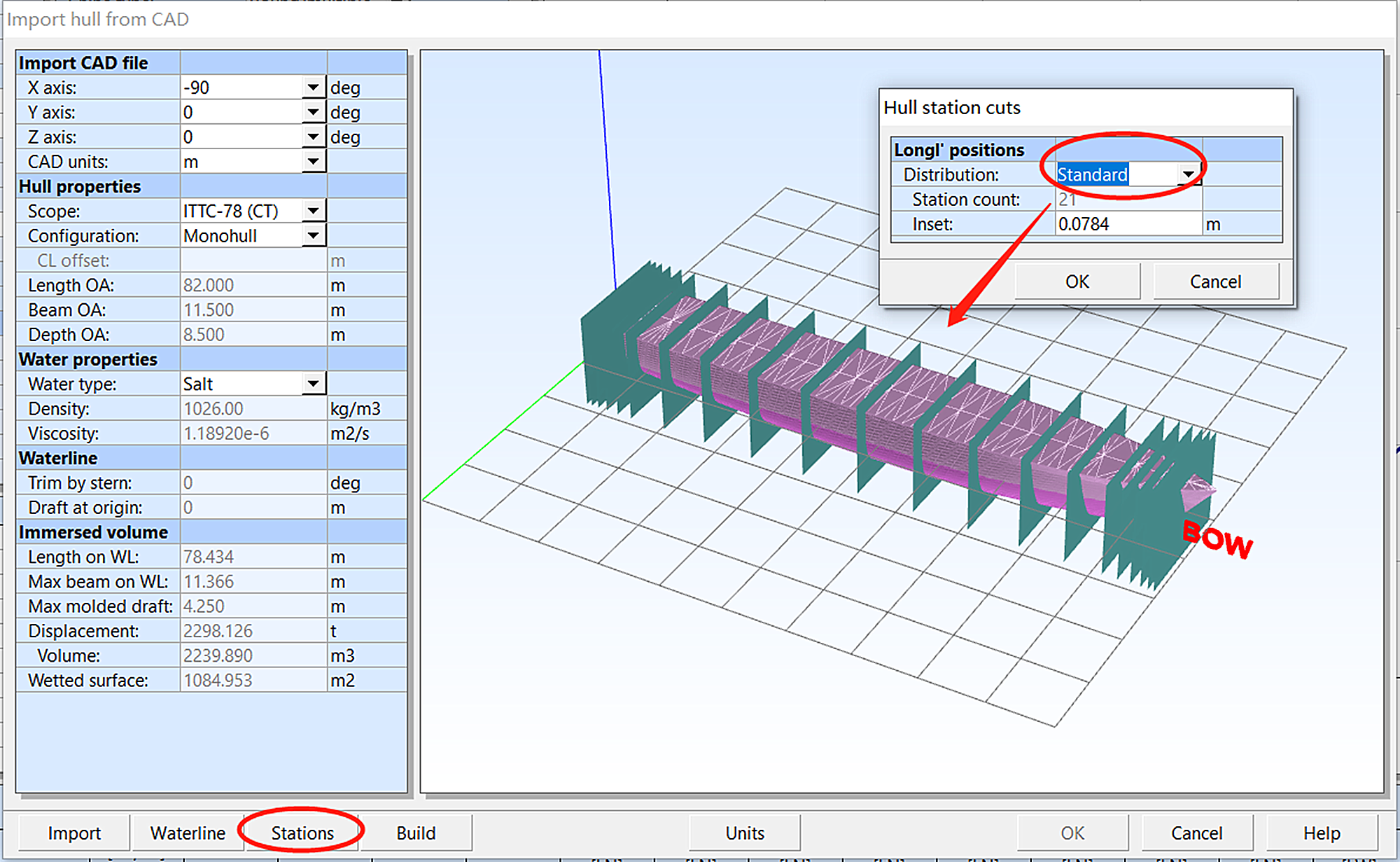Open the Configuration dropdown showing Monohull
This screenshot has height=862, width=1400.
coord(314,235)
